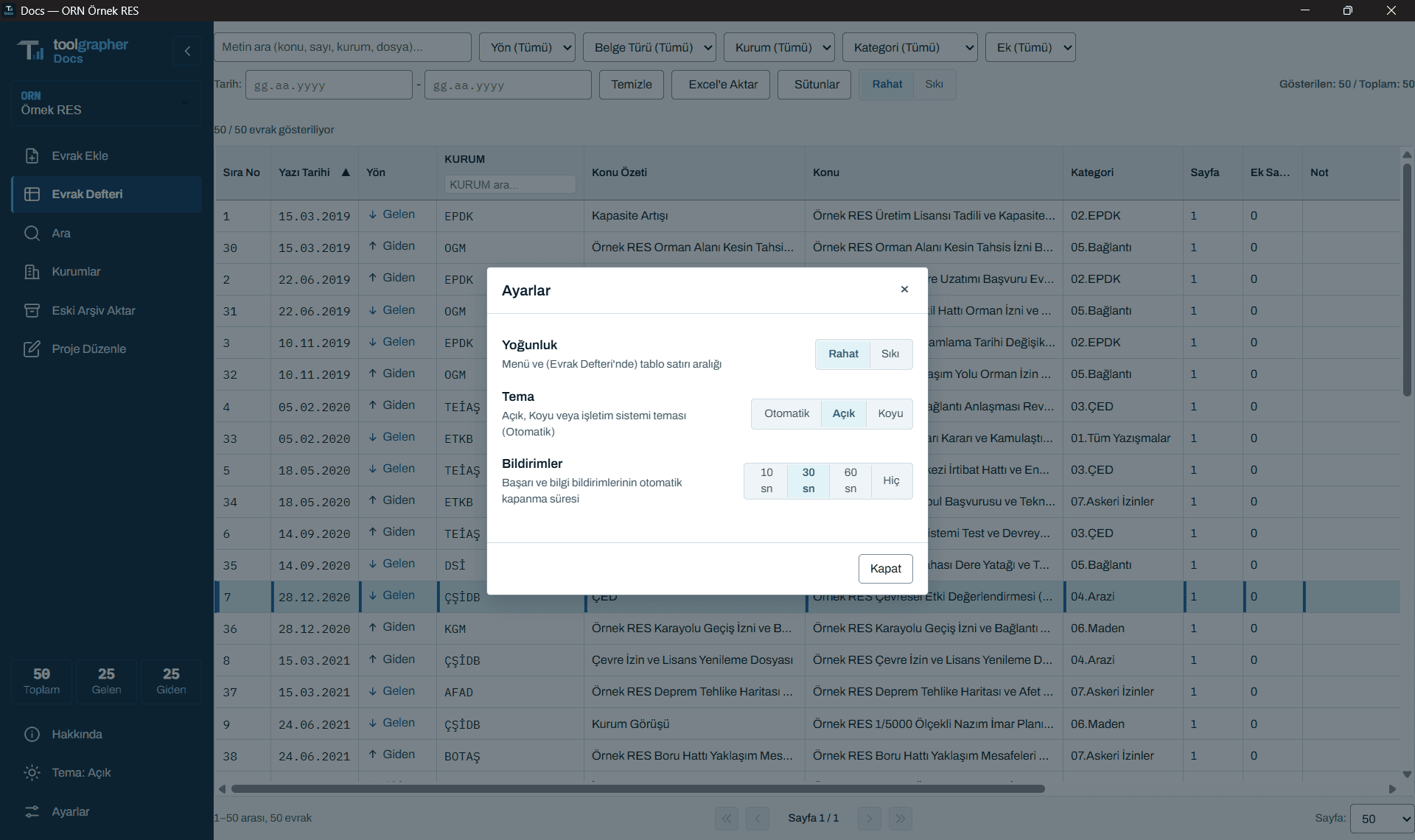1415x840 pixels.
Task: Open the Sayfa page size dropdown
Action: click(1383, 819)
